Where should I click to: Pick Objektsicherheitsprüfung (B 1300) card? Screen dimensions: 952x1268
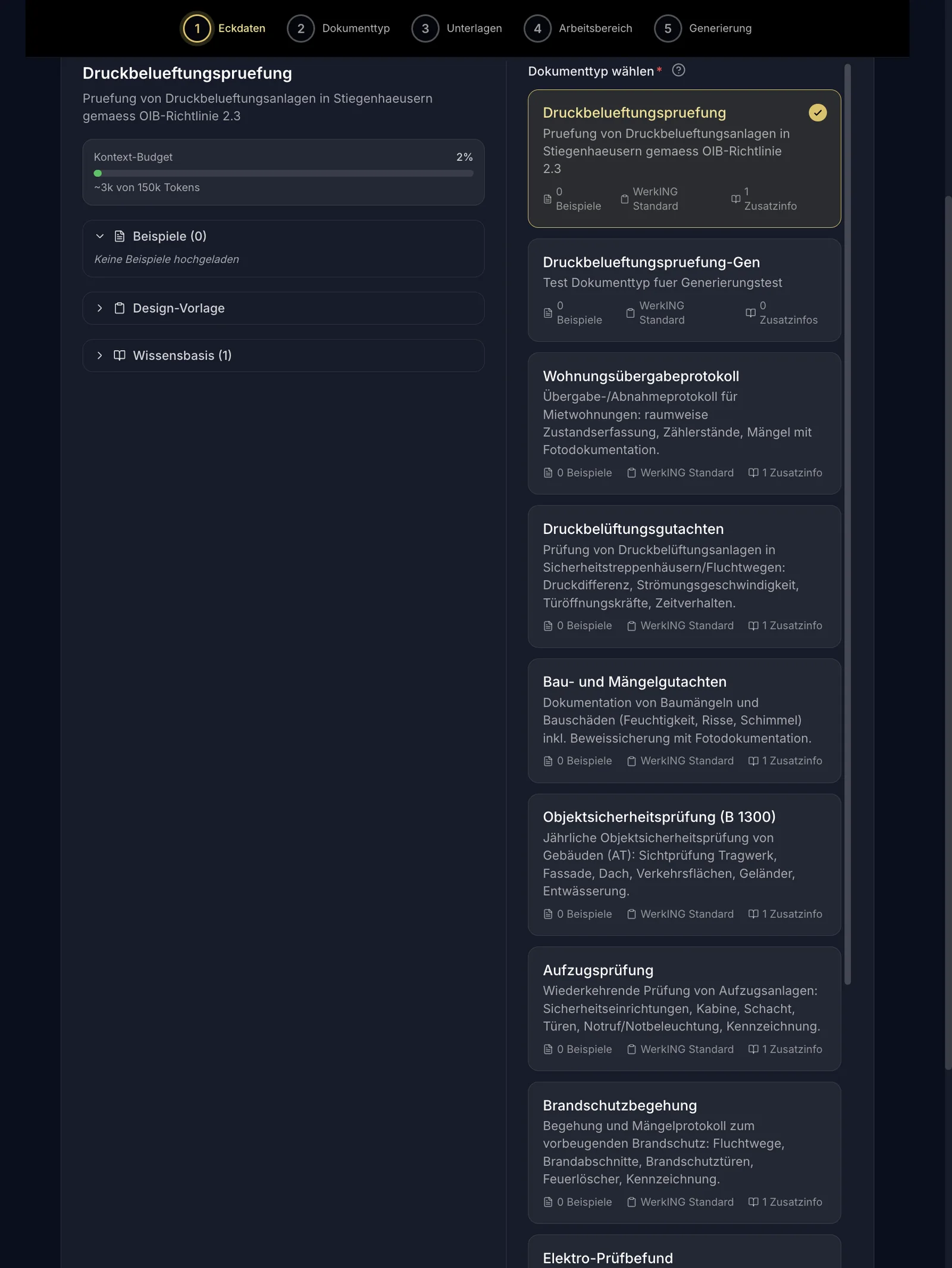coord(684,864)
